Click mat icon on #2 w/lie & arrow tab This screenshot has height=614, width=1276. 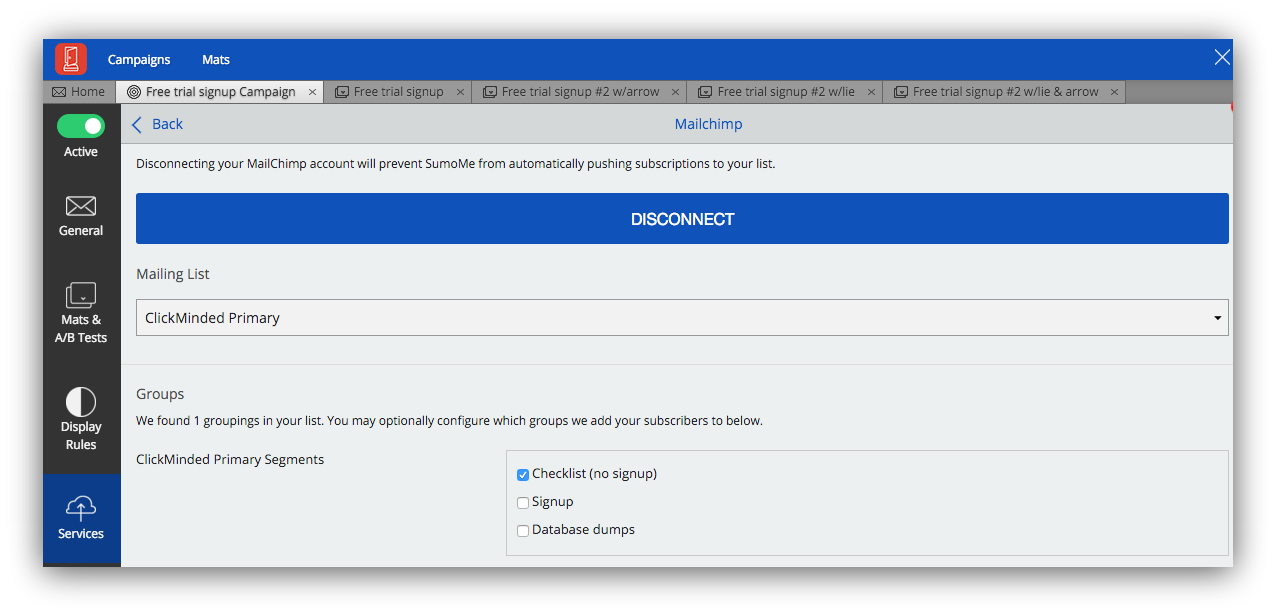point(901,92)
